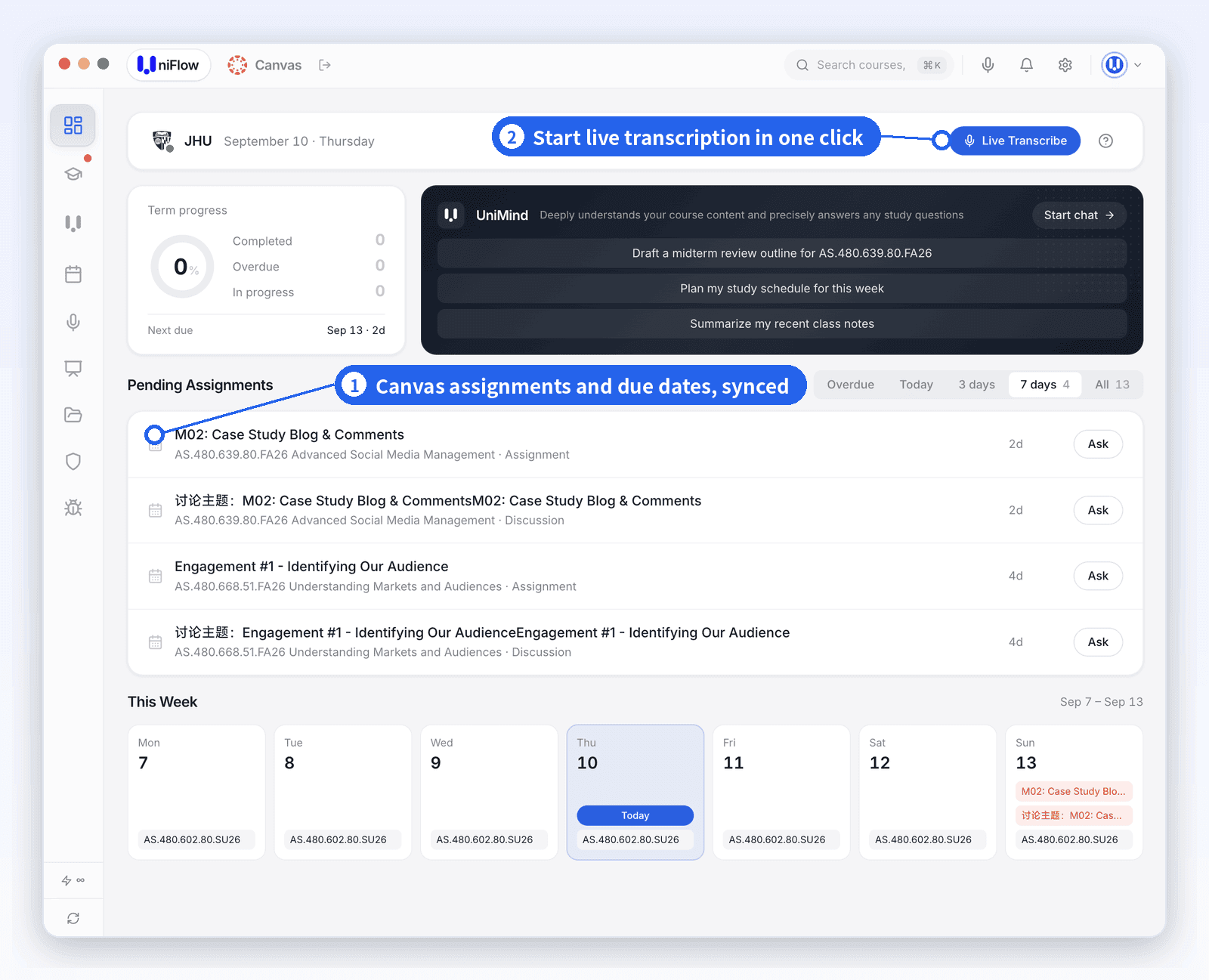Image resolution: width=1209 pixels, height=980 pixels.
Task: Choose Summarize my recent class notes suggestion
Action: [782, 323]
